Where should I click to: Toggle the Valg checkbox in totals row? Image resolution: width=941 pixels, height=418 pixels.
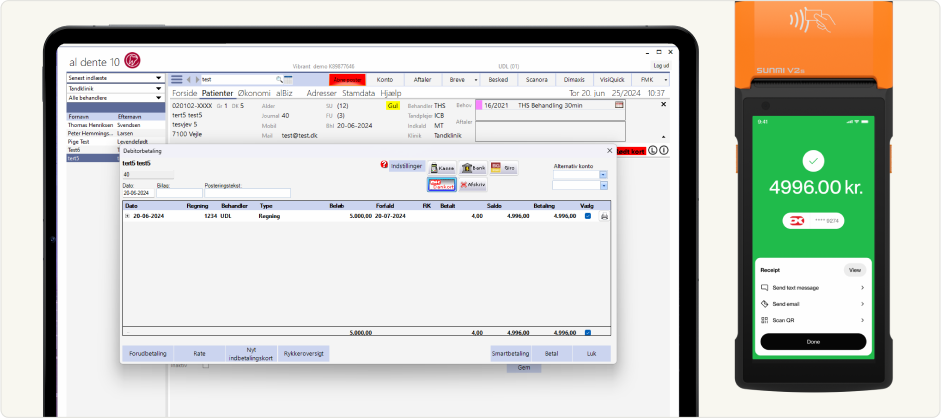tap(587, 333)
